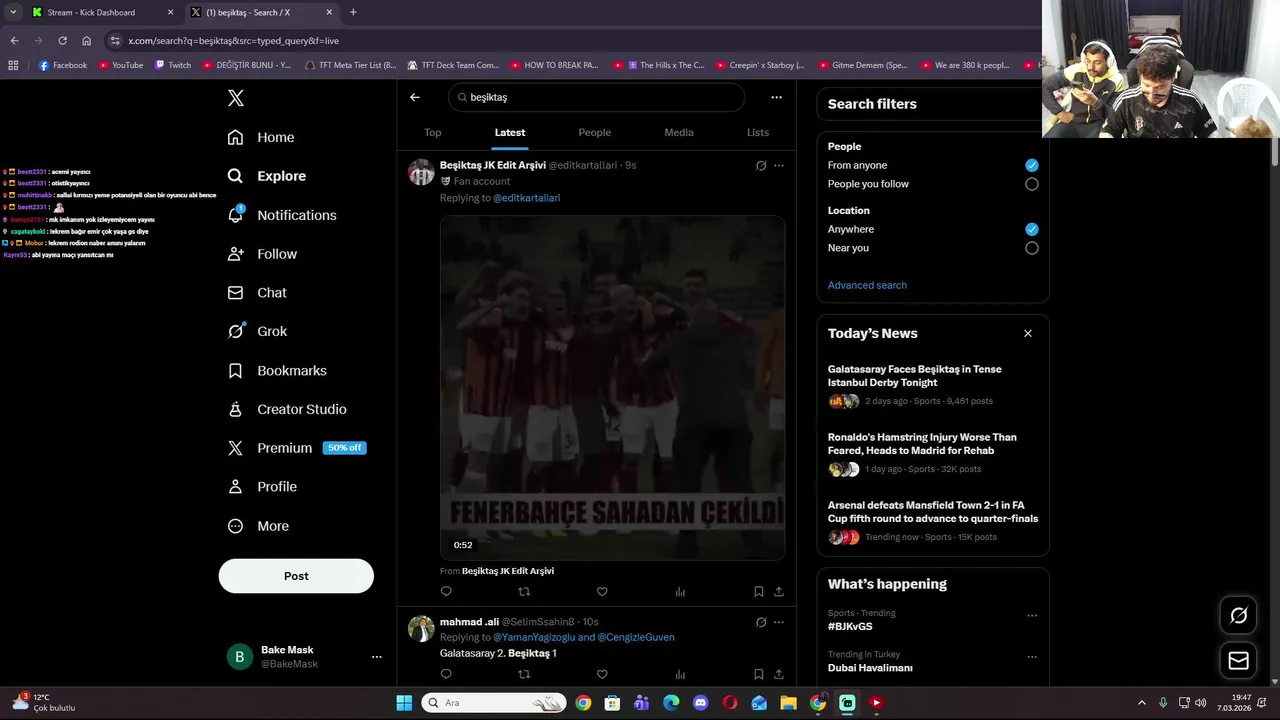
Task: Open Grok from the sidebar
Action: 257,331
